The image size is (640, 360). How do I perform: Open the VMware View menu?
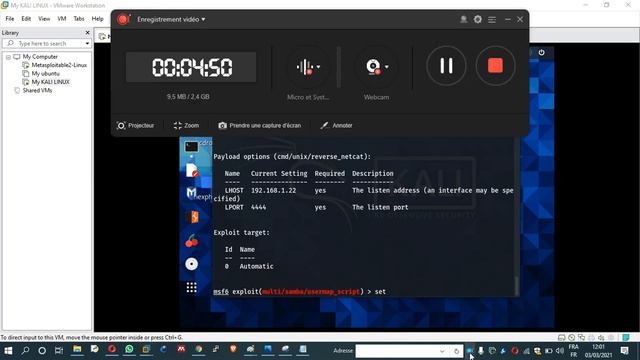[44, 19]
